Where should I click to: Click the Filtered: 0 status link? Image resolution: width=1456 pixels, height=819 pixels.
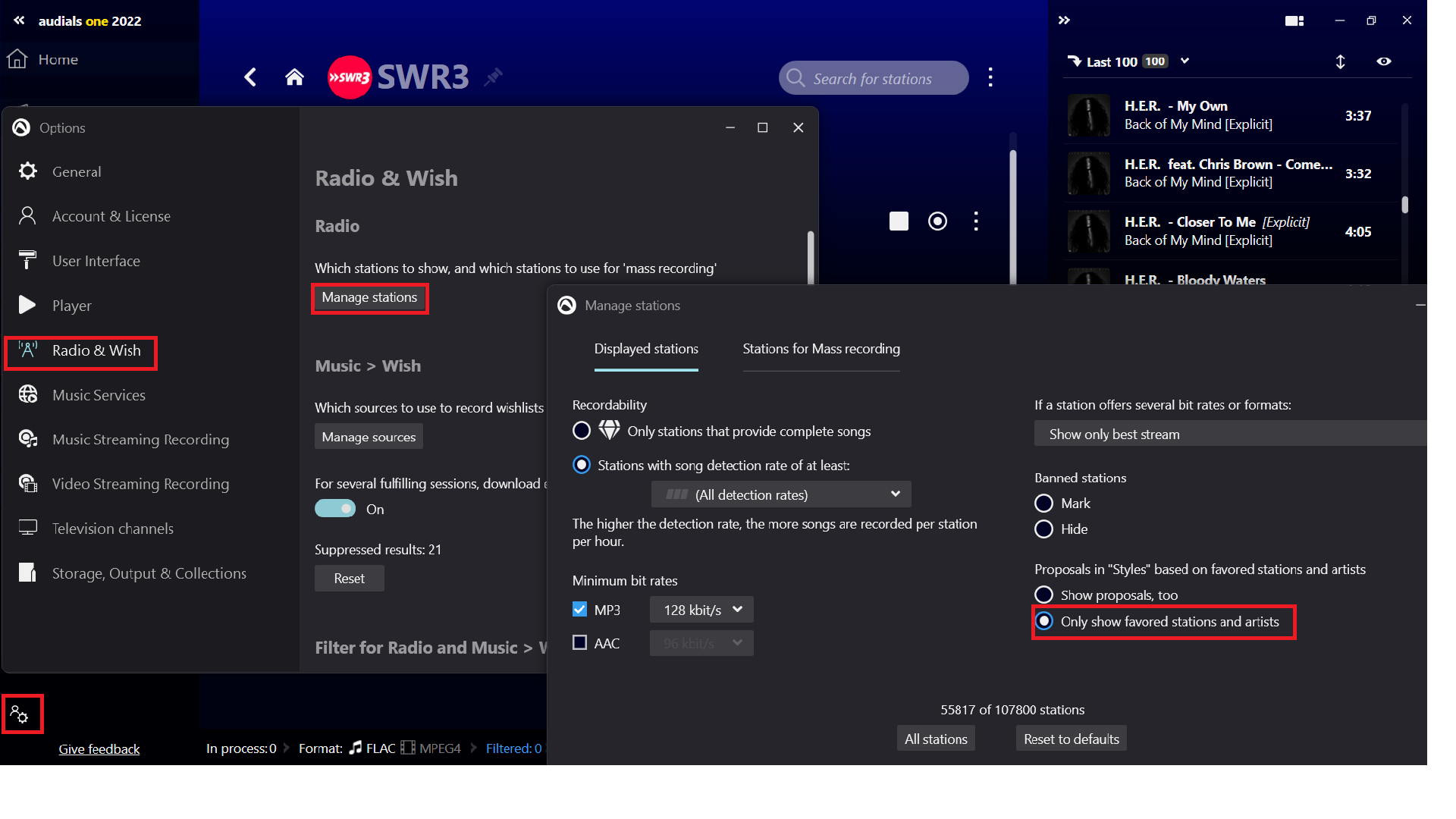[x=513, y=748]
